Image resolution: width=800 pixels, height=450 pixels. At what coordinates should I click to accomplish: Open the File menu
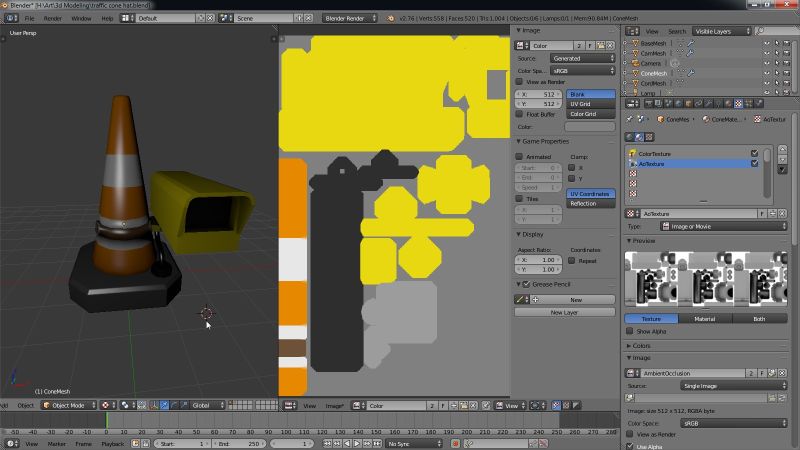pos(30,18)
